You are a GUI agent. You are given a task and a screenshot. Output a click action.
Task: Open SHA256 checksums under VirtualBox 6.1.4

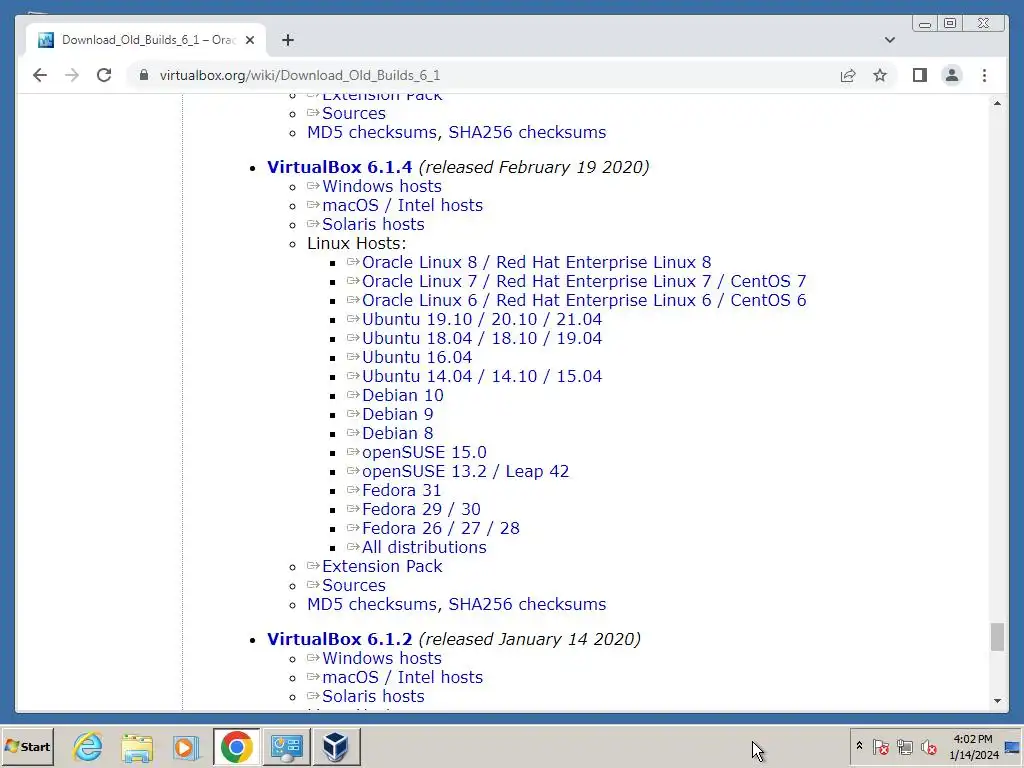coord(527,604)
